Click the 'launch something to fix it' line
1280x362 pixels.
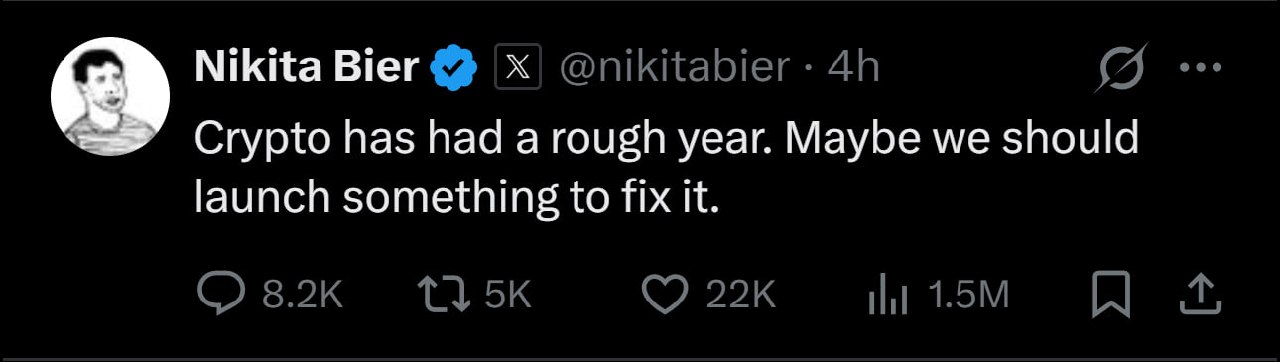click(x=457, y=197)
